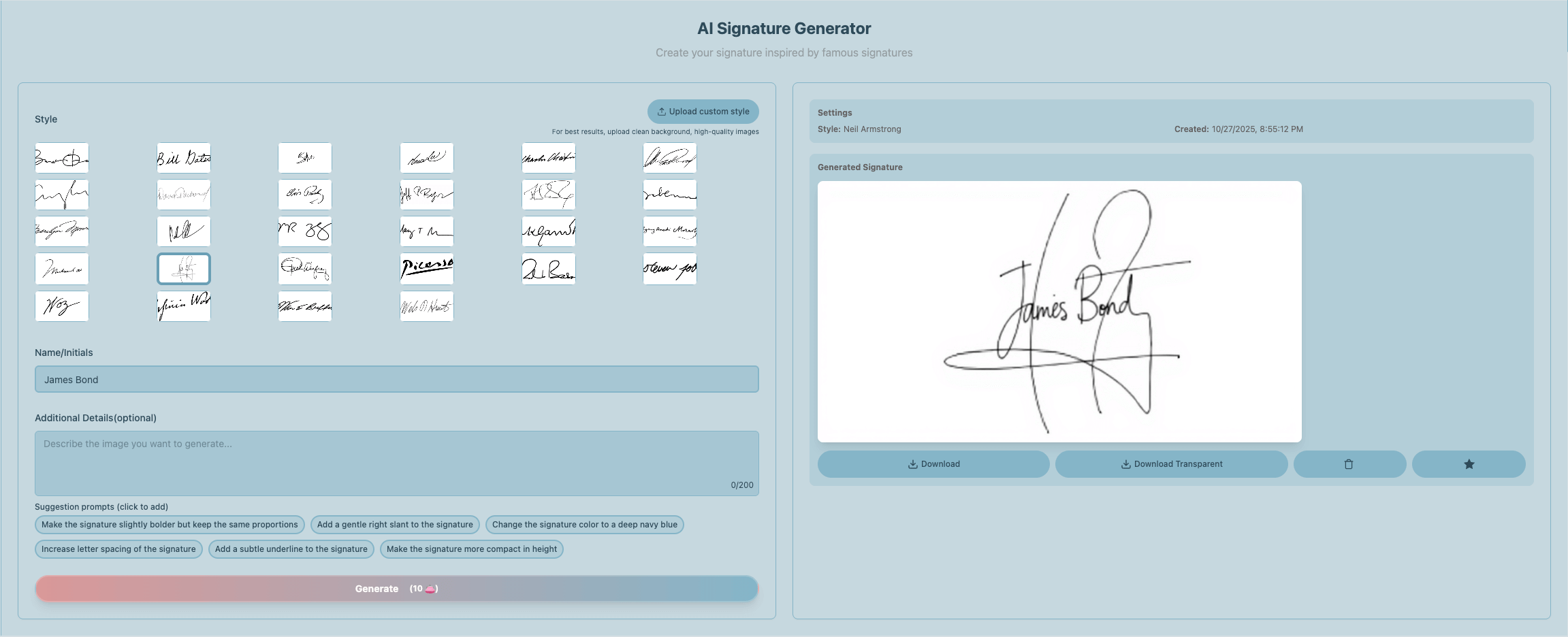Add the 'Increase letter spacing' suggestion prompt
The image size is (1568, 637).
118,549
